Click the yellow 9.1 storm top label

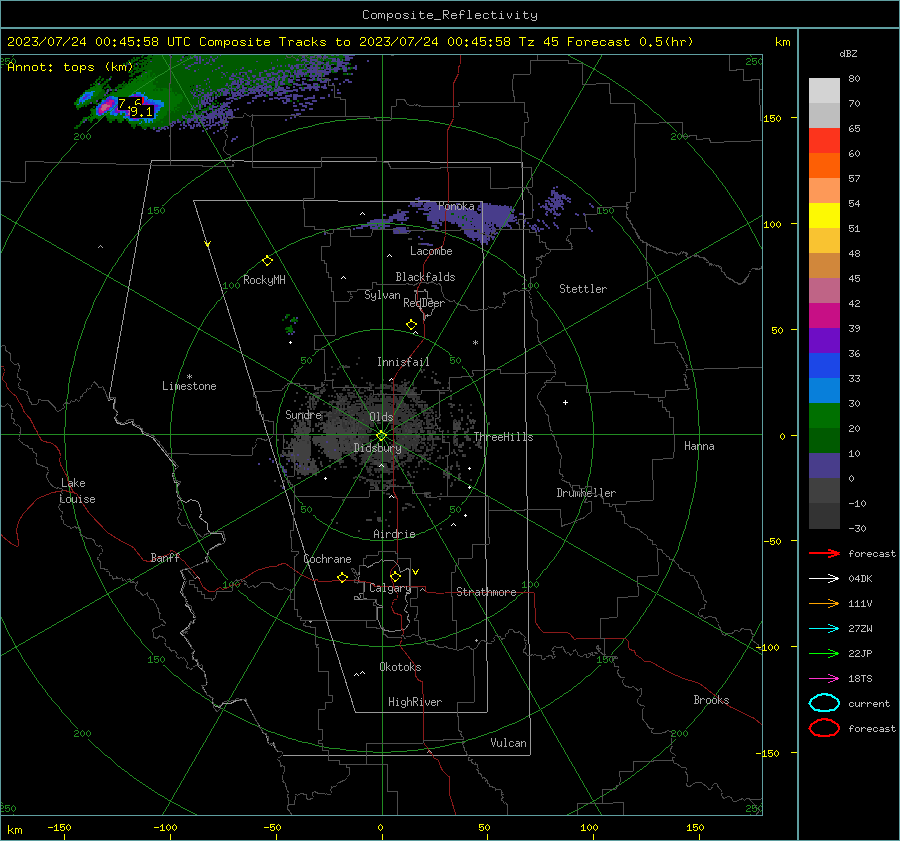pos(141,112)
